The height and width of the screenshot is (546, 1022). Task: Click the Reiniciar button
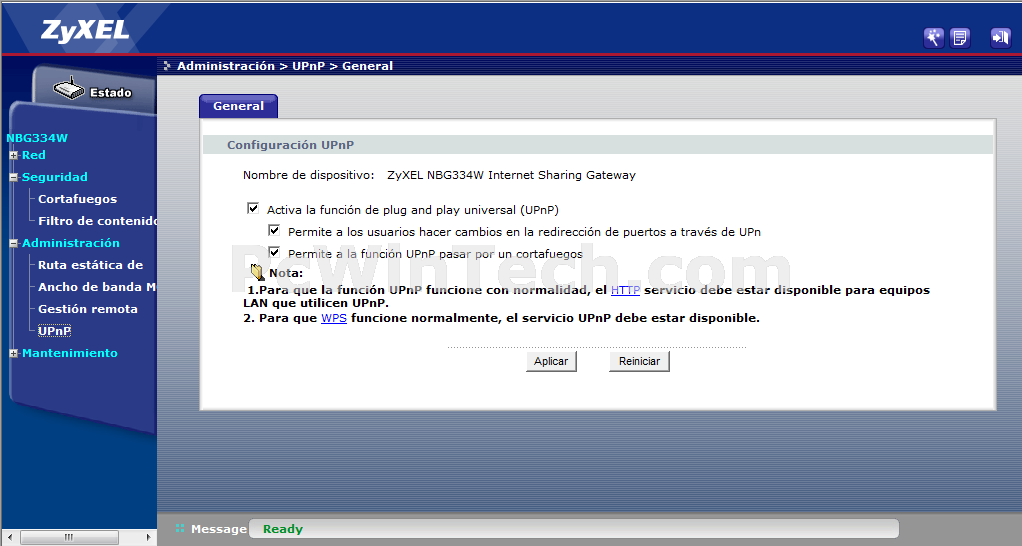[639, 361]
